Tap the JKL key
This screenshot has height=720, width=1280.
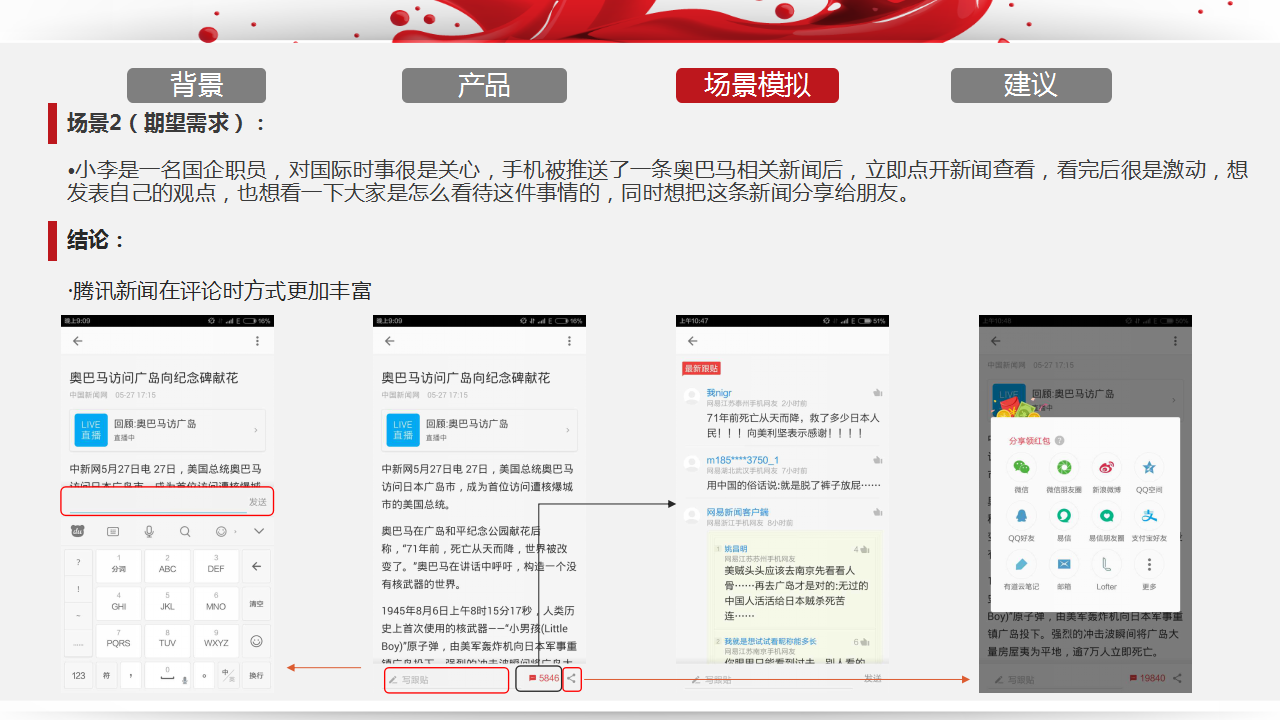pyautogui.click(x=168, y=604)
